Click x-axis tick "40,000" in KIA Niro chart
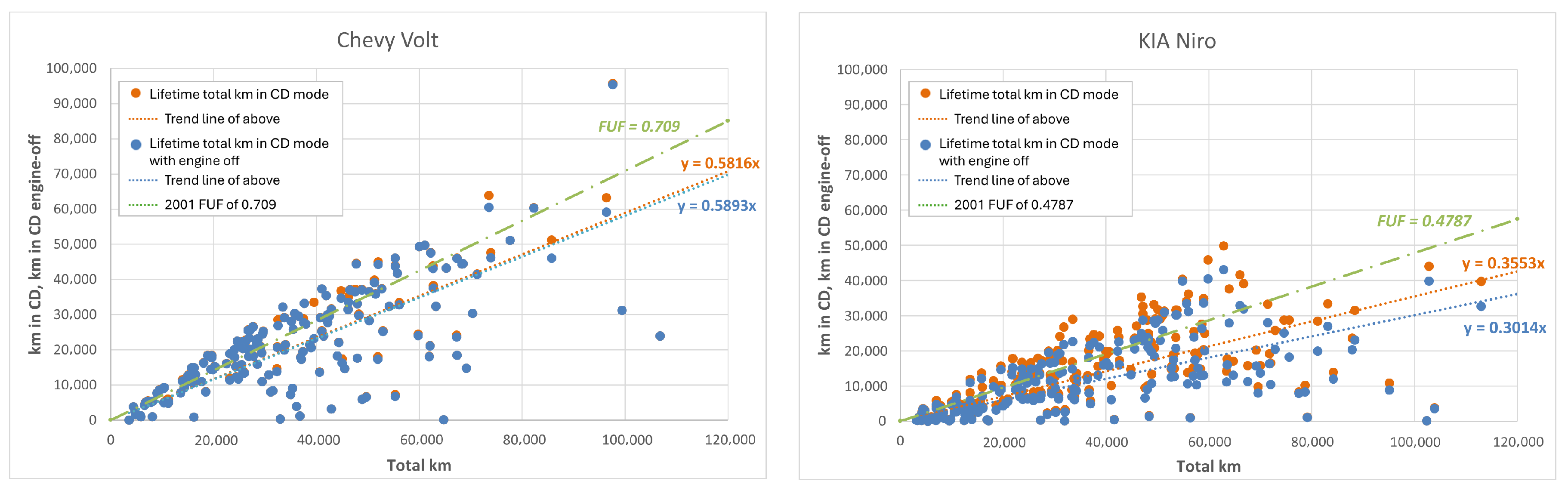Image resolution: width=1568 pixels, height=490 pixels. click(x=1107, y=442)
